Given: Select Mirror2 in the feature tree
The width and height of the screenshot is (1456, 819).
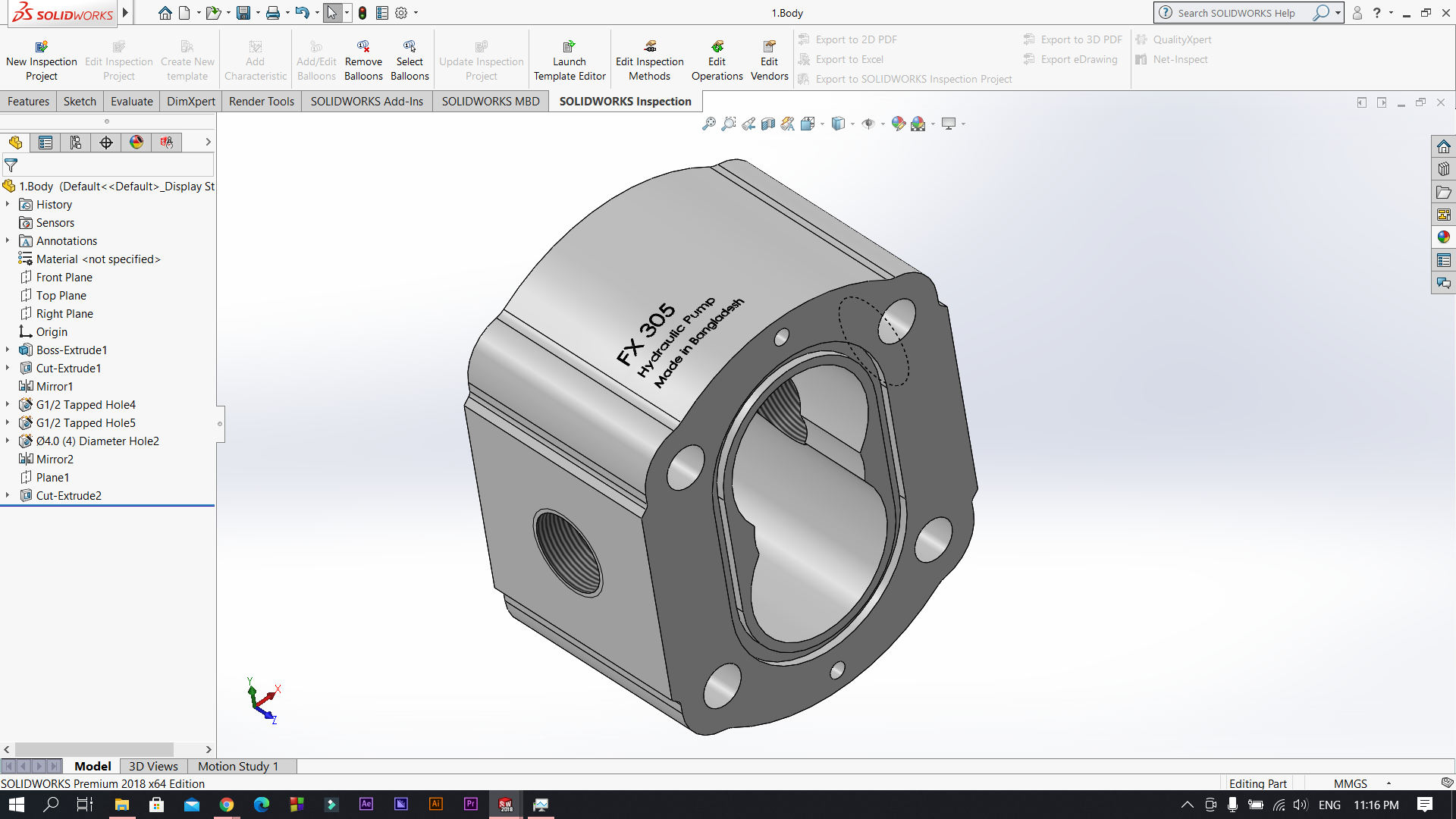Looking at the screenshot, I should 55,459.
